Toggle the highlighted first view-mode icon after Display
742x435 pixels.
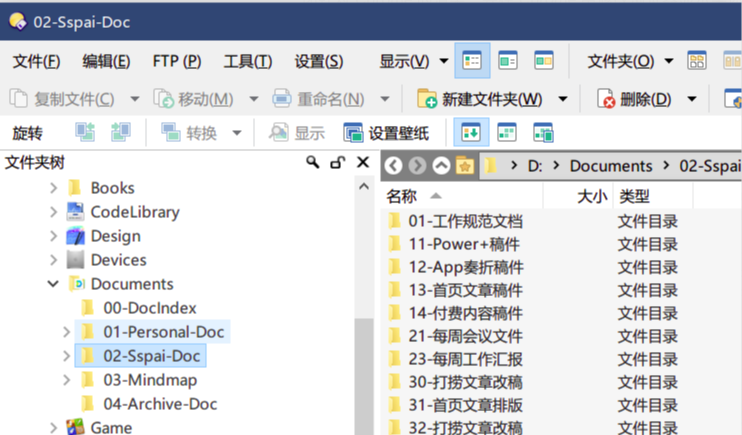[472, 61]
